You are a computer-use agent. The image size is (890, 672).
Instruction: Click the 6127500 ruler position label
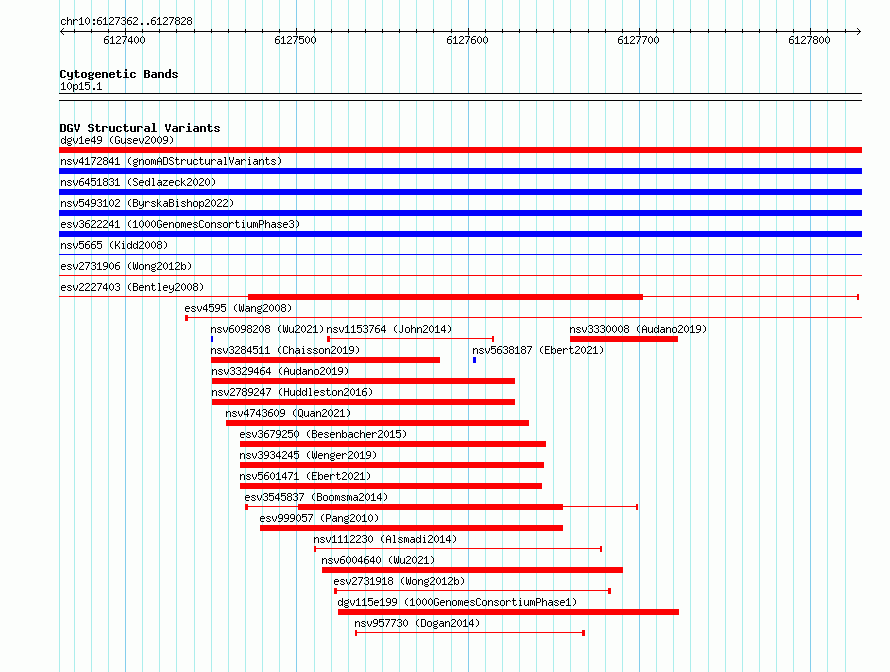tap(295, 40)
